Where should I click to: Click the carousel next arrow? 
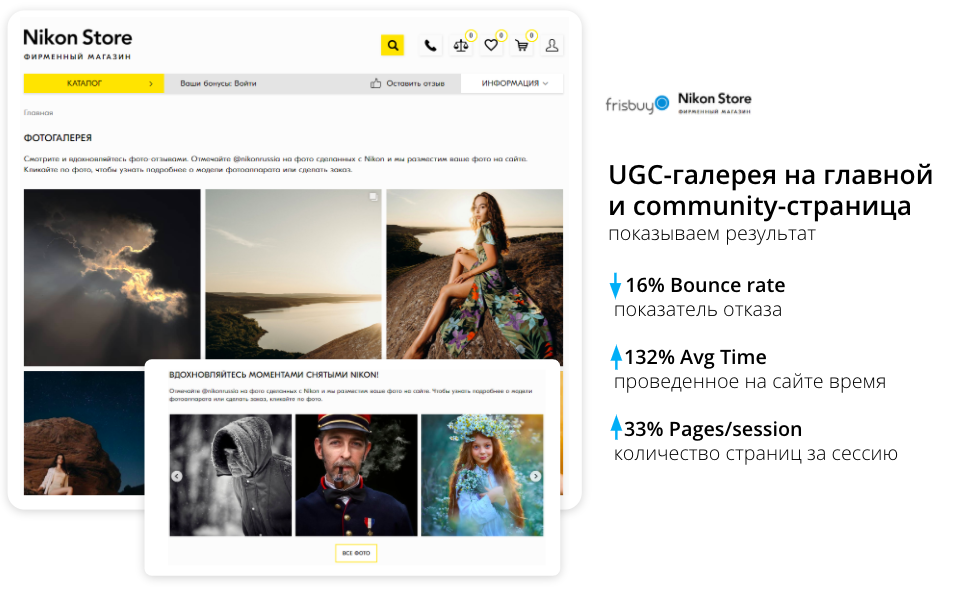click(535, 476)
